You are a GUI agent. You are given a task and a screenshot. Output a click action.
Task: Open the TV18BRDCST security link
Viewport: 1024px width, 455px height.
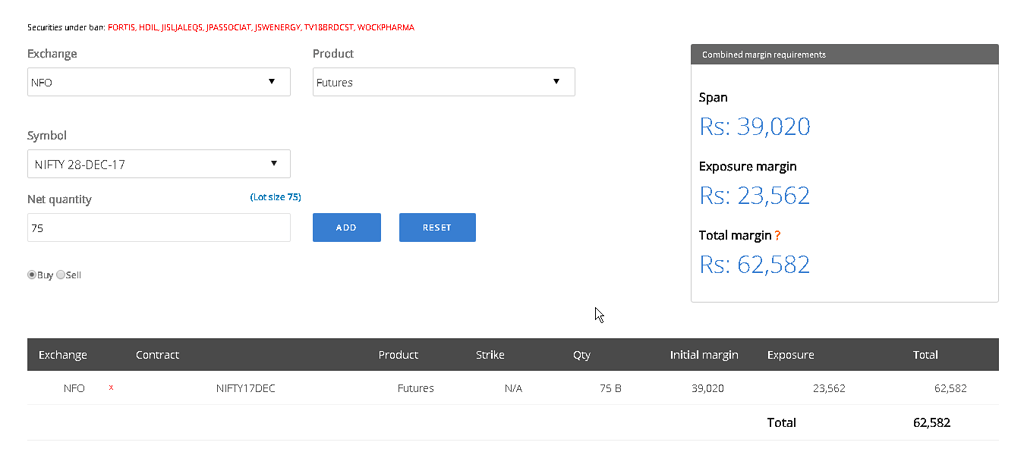click(329, 27)
